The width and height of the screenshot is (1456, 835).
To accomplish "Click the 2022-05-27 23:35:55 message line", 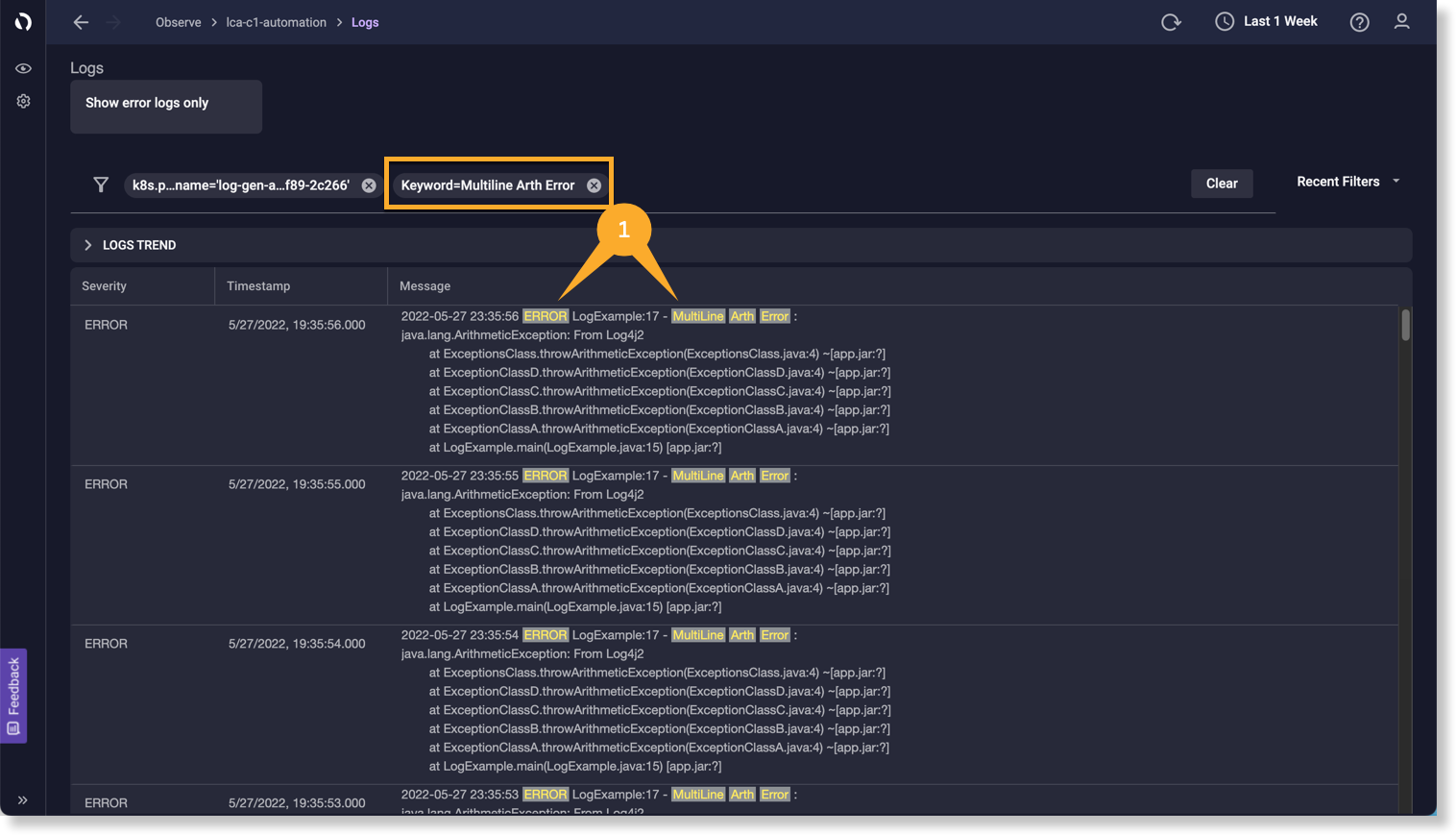I will [x=598, y=476].
